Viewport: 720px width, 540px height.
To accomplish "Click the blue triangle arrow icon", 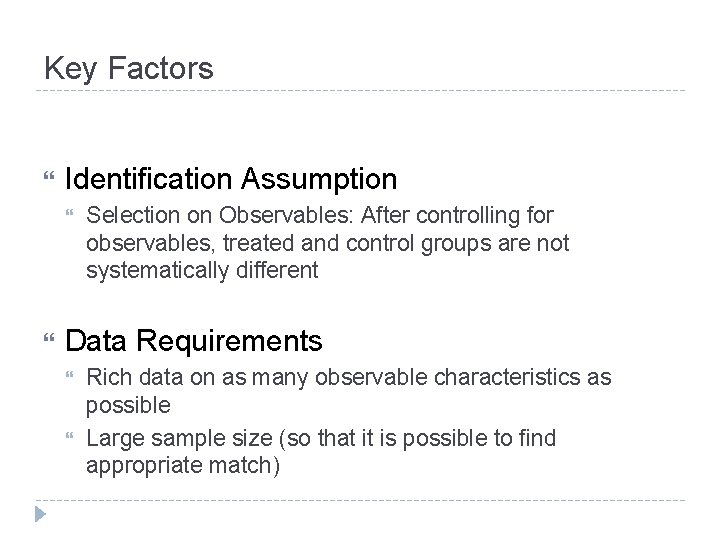I will click(40, 514).
